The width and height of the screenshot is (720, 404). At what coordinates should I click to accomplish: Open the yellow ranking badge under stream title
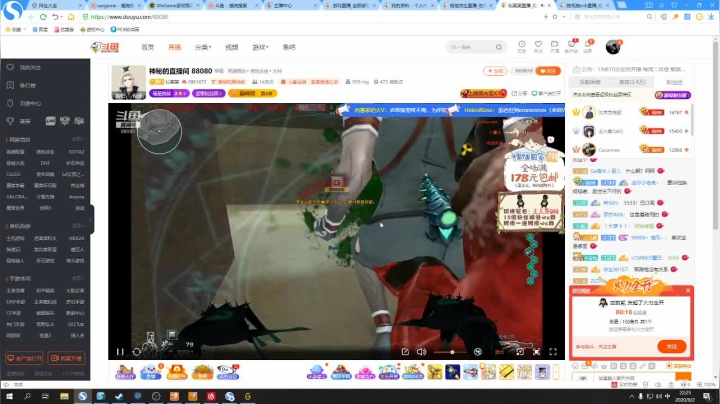tap(253, 93)
